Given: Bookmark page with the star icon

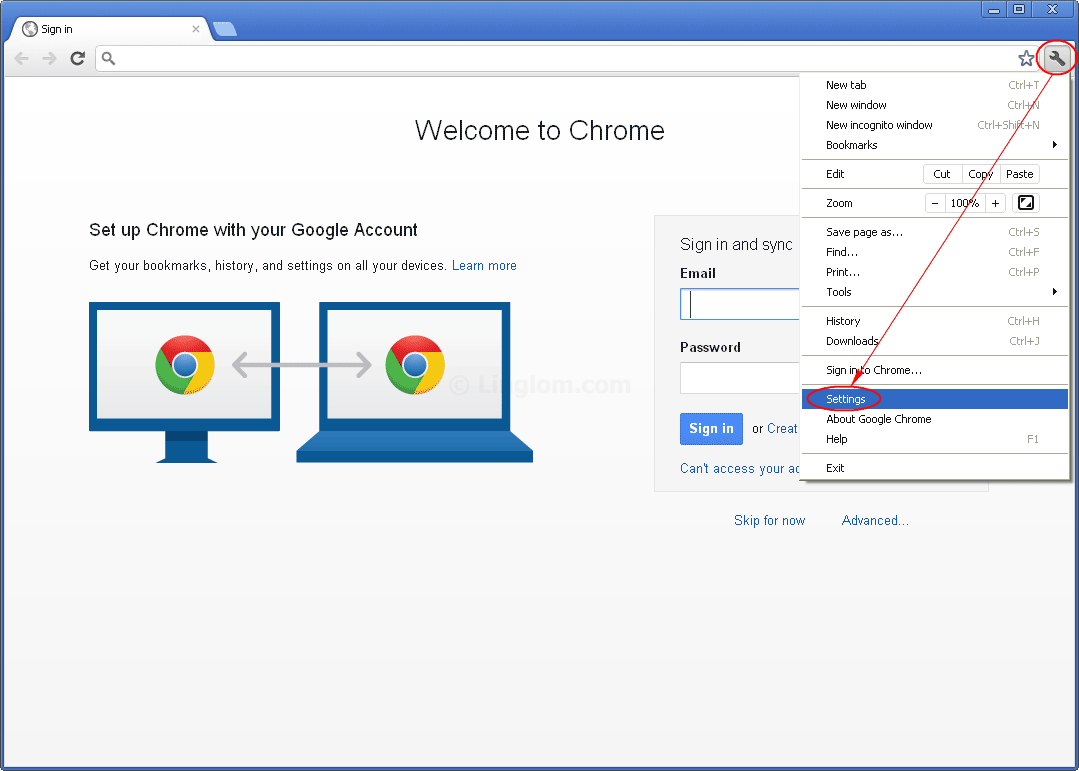Looking at the screenshot, I should [x=1026, y=59].
